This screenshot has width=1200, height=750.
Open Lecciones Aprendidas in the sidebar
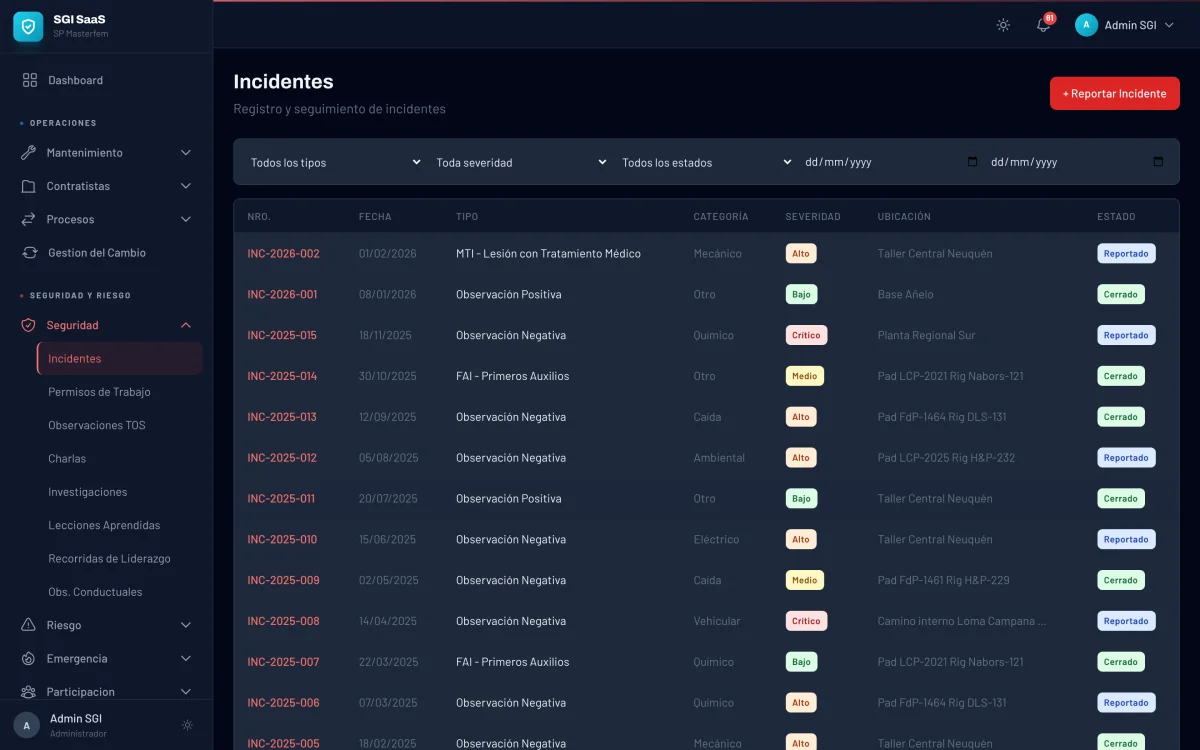[104, 525]
